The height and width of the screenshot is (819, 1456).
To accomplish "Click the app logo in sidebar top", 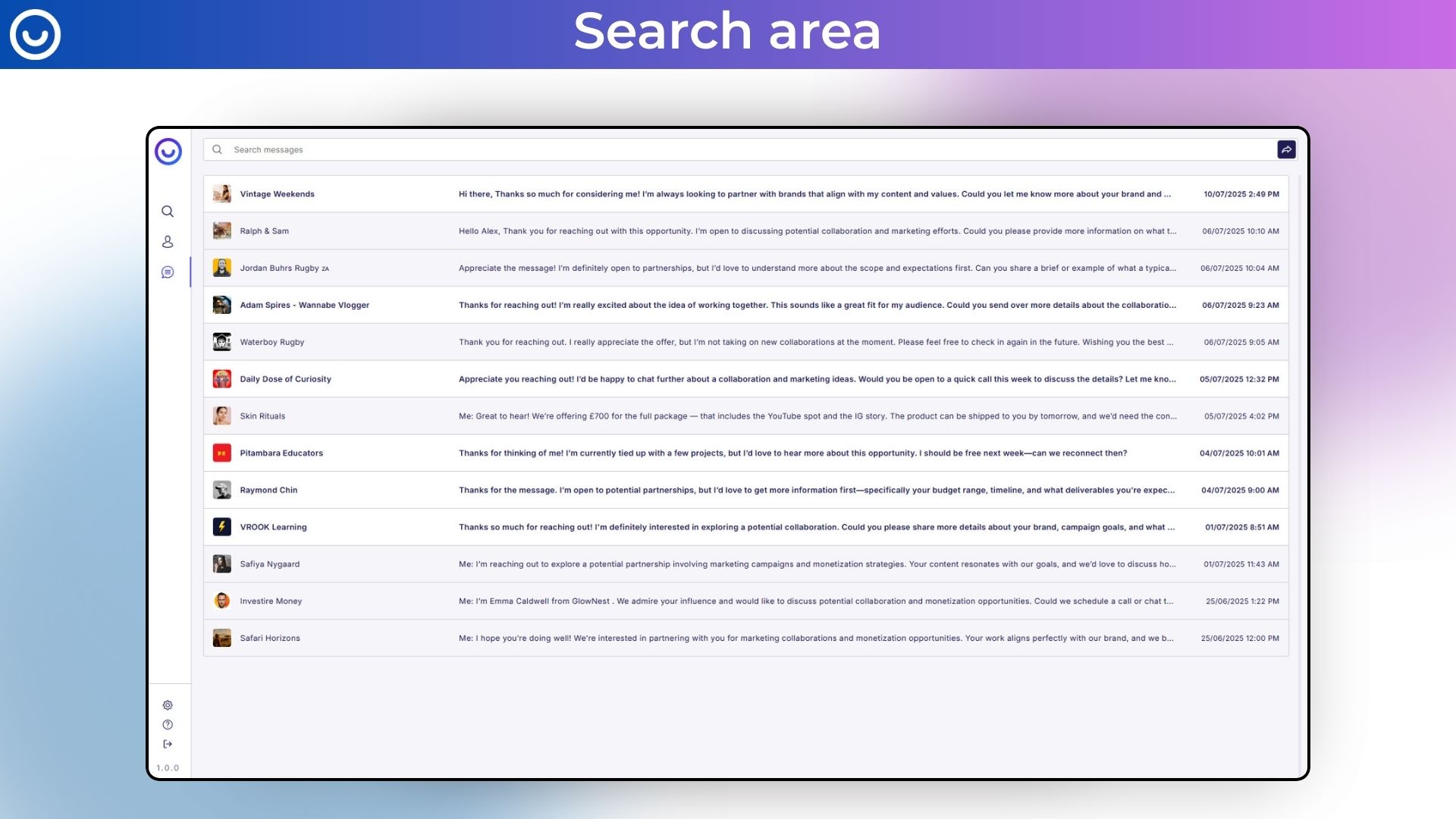I will tap(168, 152).
